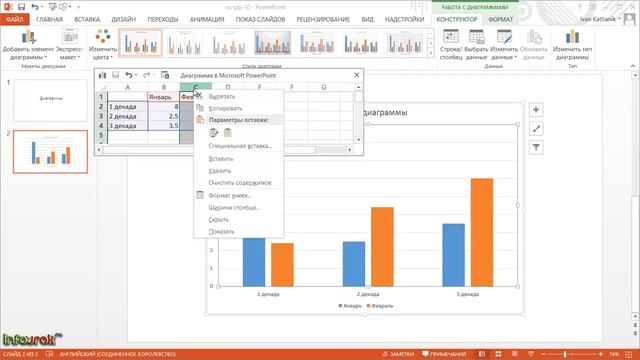The width and height of the screenshot is (640, 360).
Task: Click cell containing Январь
Action: 164,97
